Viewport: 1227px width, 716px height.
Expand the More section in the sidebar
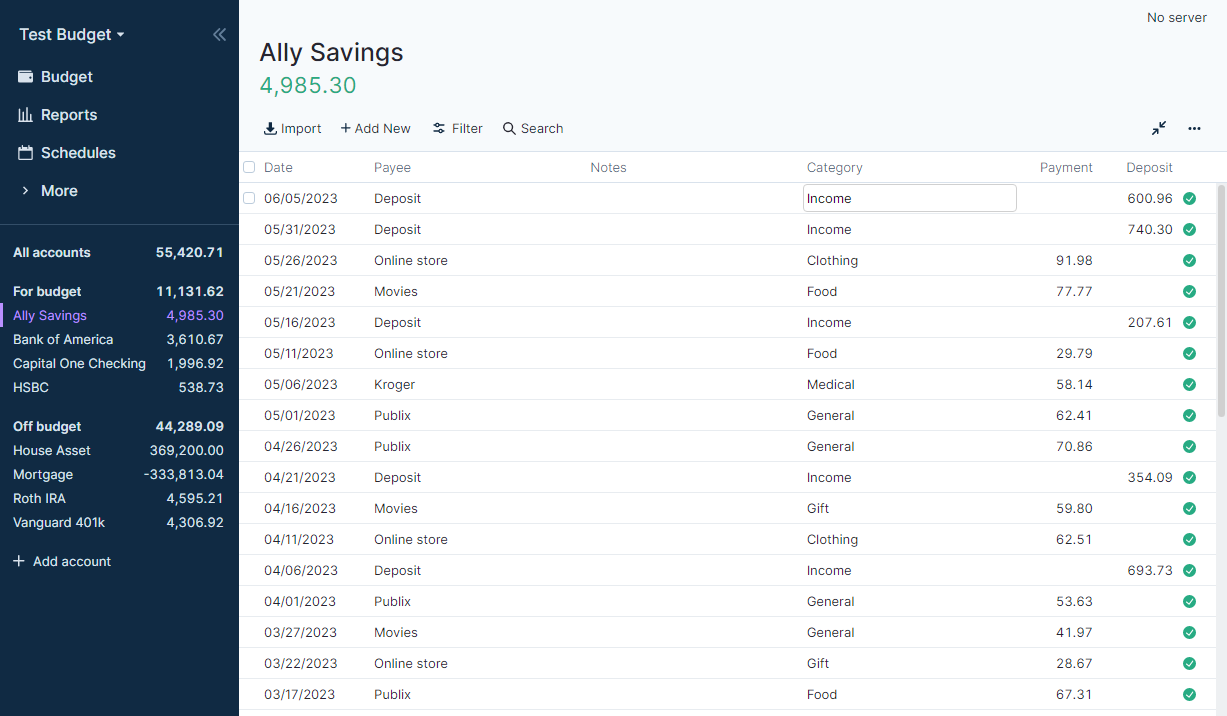point(58,190)
